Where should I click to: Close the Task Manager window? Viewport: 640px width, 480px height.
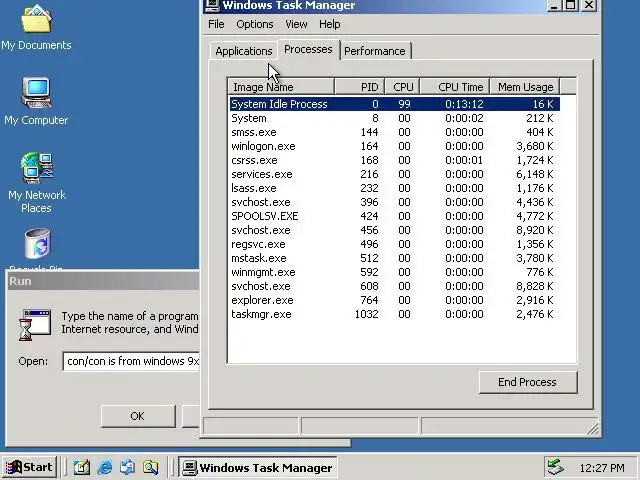pyautogui.click(x=589, y=5)
